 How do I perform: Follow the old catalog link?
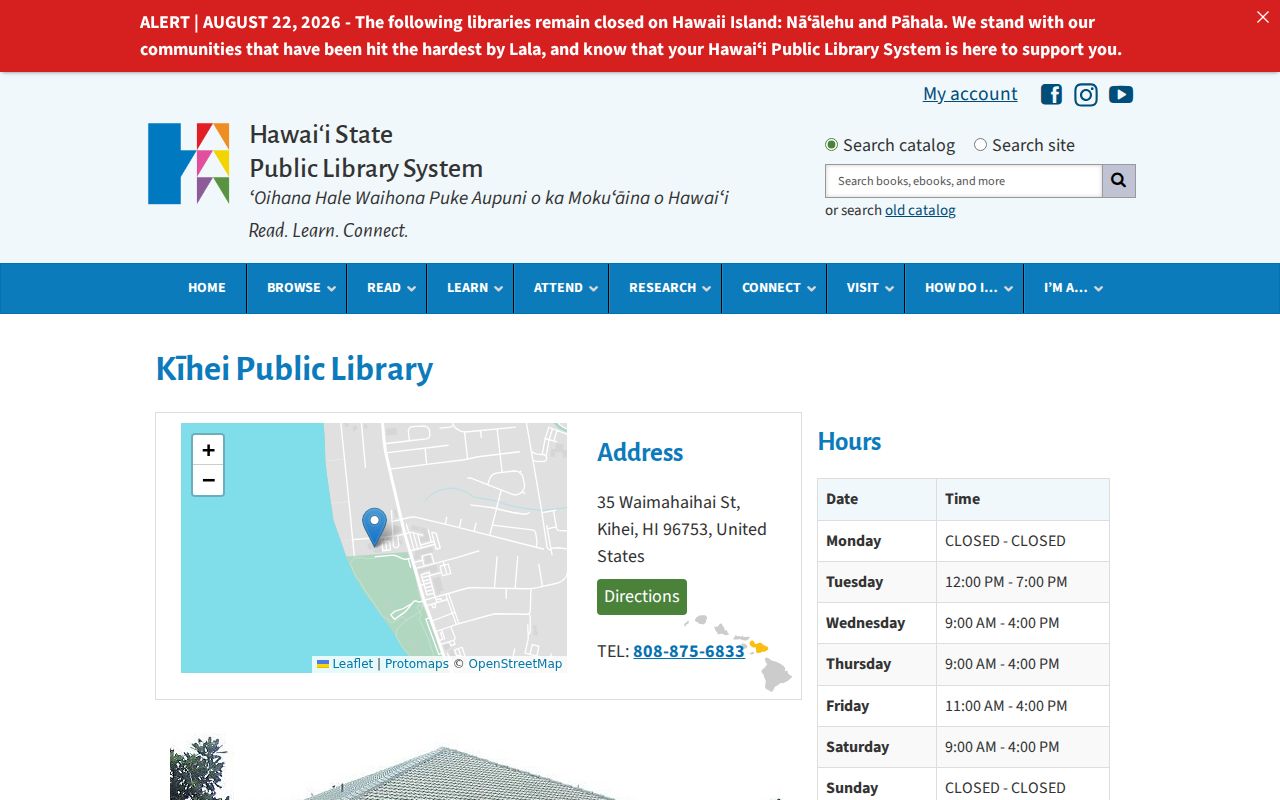(x=920, y=210)
